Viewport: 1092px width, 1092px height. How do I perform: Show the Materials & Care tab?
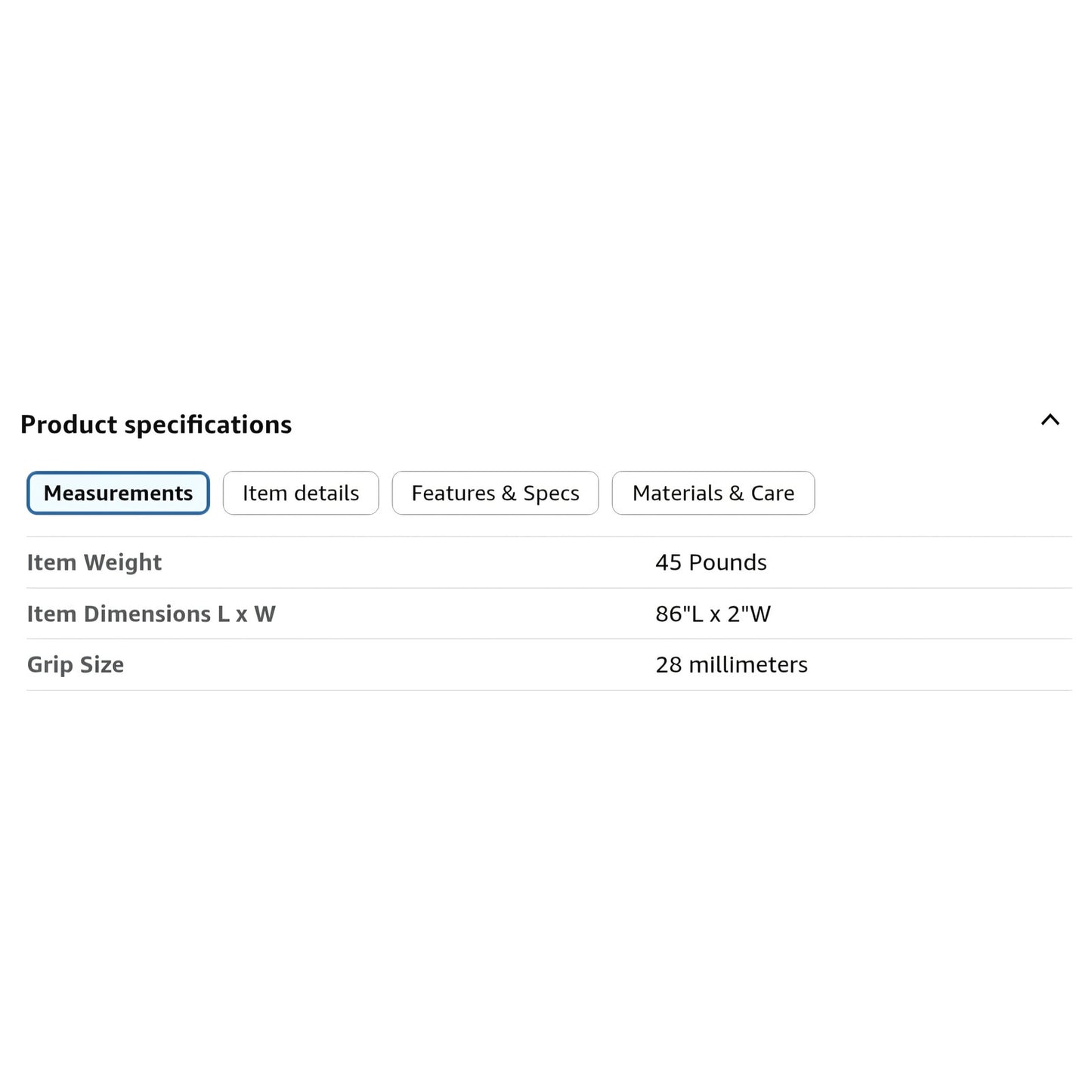(x=713, y=493)
